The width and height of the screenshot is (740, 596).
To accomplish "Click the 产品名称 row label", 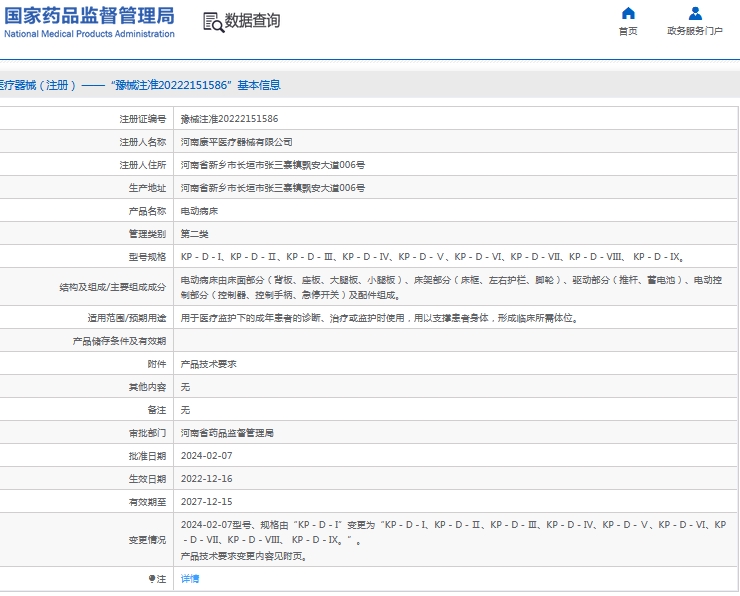I will [x=147, y=211].
